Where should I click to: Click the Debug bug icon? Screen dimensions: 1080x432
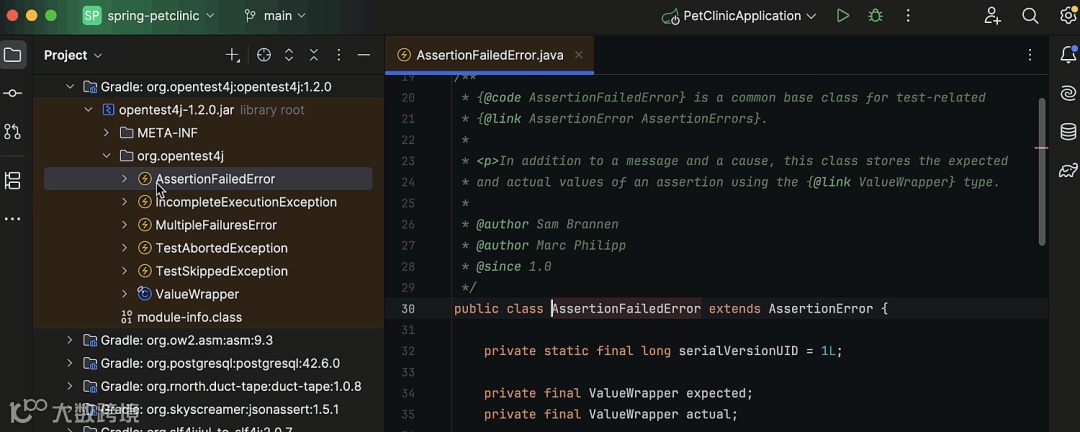point(876,16)
